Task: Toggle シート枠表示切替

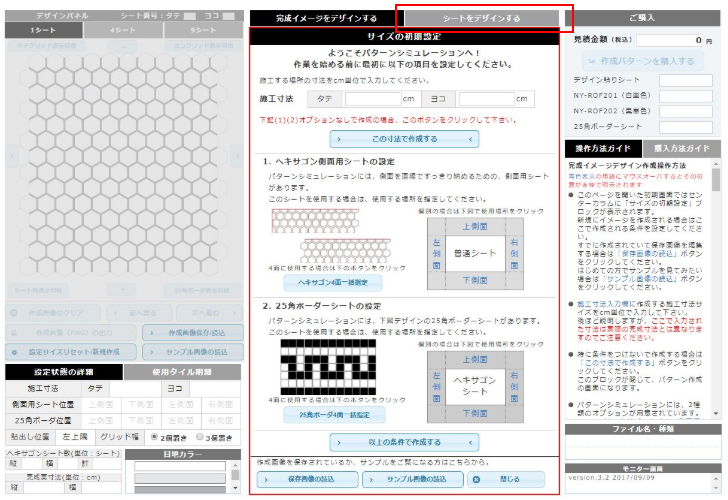Action: (x=38, y=291)
